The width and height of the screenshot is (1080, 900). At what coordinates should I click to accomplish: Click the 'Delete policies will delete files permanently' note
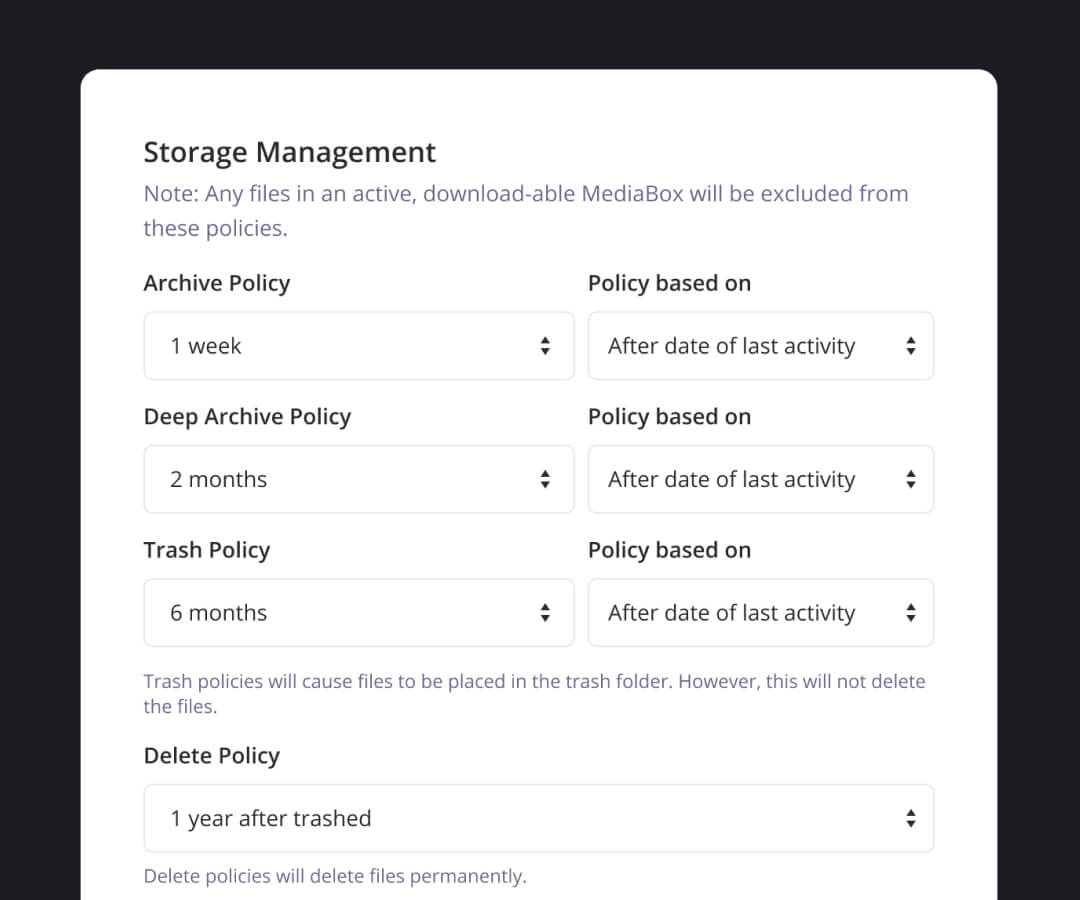point(334,876)
